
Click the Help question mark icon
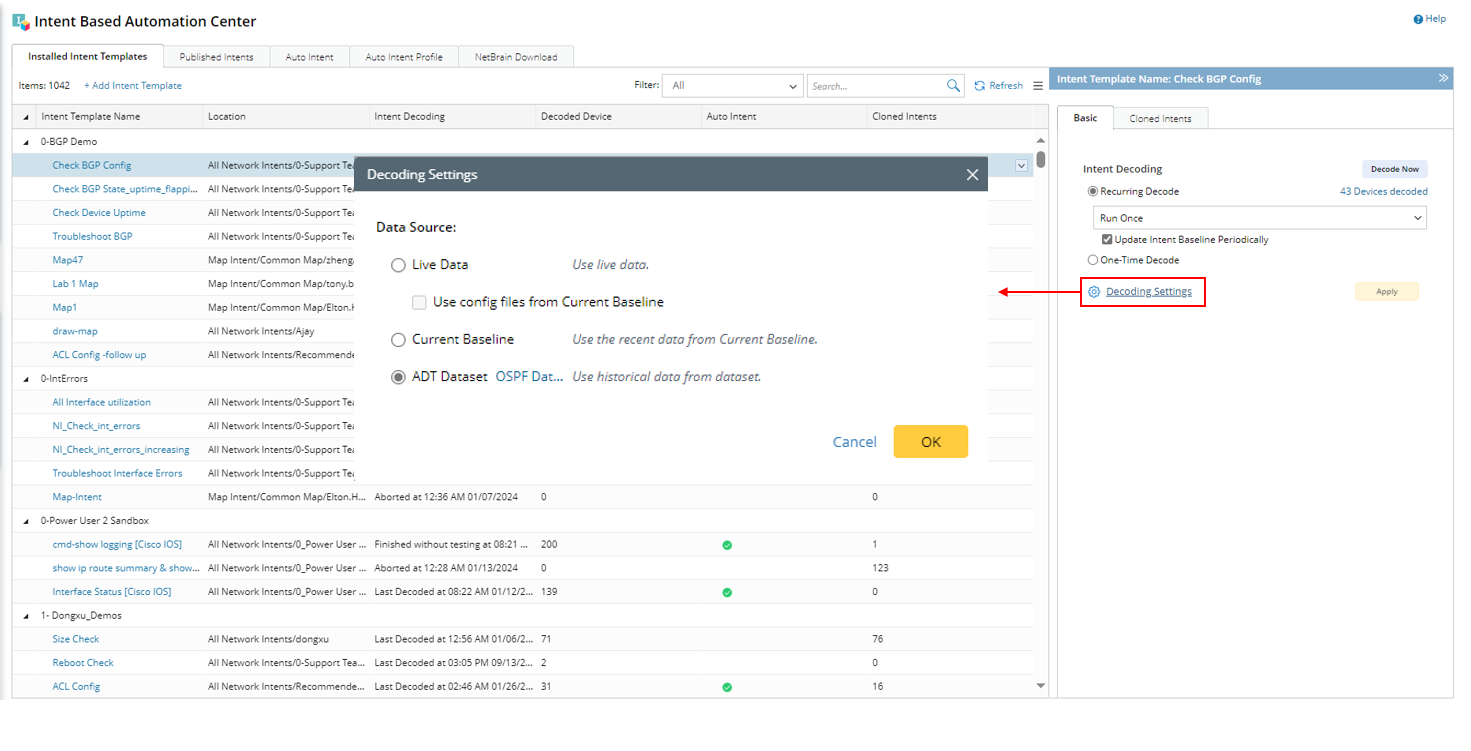(x=1418, y=19)
